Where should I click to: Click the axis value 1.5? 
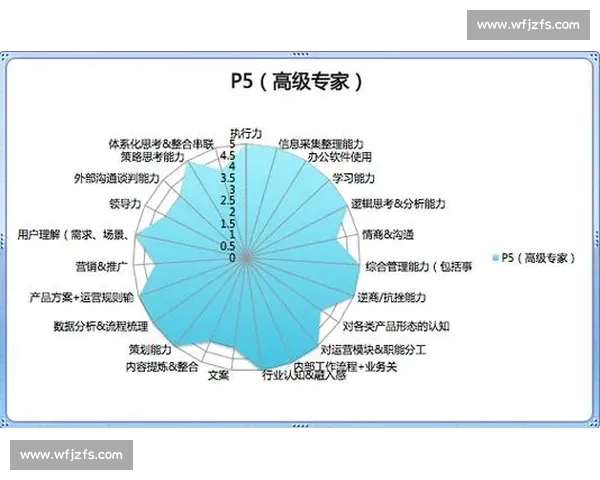pos(228,223)
